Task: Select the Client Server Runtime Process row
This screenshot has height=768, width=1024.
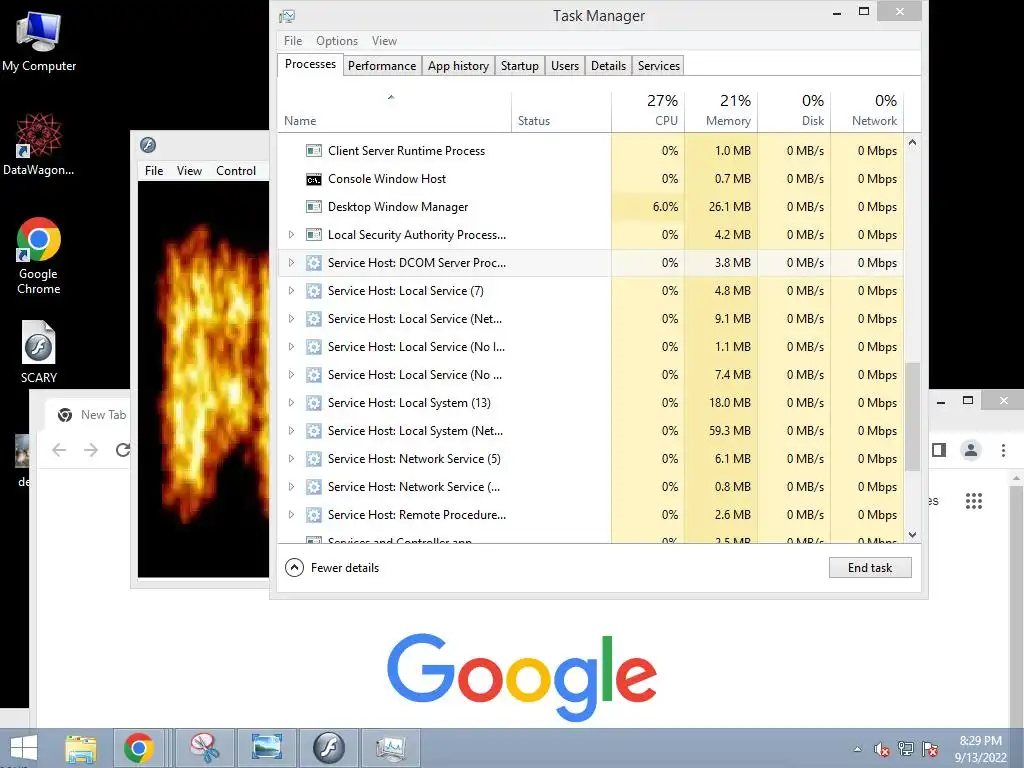Action: (x=590, y=151)
